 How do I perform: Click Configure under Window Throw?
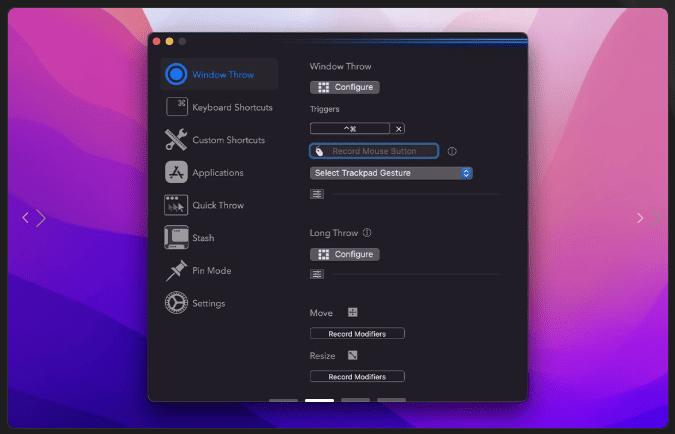point(345,87)
